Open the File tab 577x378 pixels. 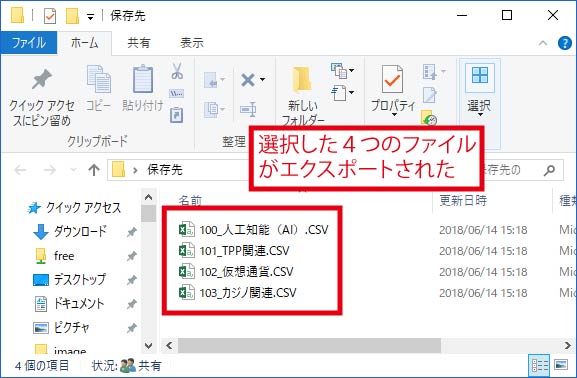pos(29,43)
